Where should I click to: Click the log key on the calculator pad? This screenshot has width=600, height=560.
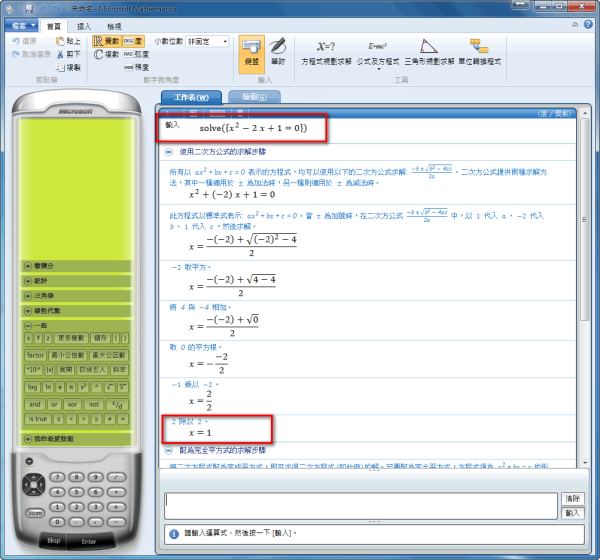(32, 387)
